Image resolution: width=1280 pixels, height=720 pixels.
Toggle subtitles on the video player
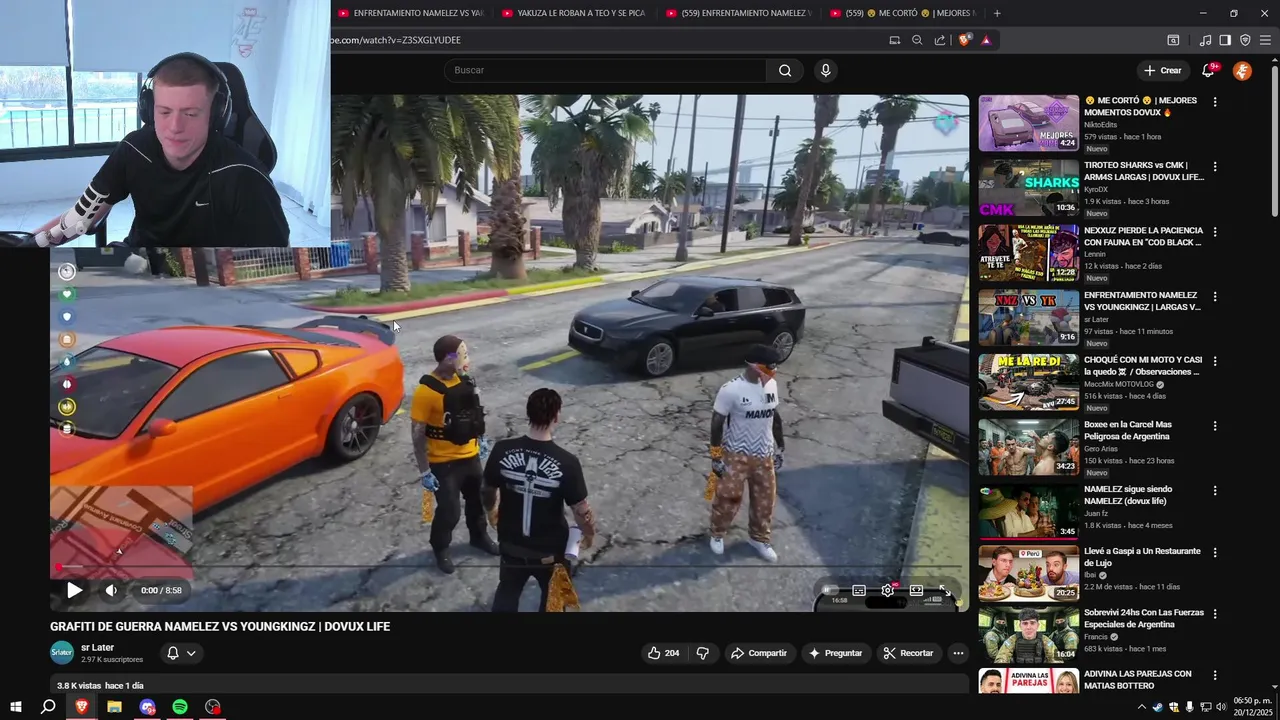point(858,590)
